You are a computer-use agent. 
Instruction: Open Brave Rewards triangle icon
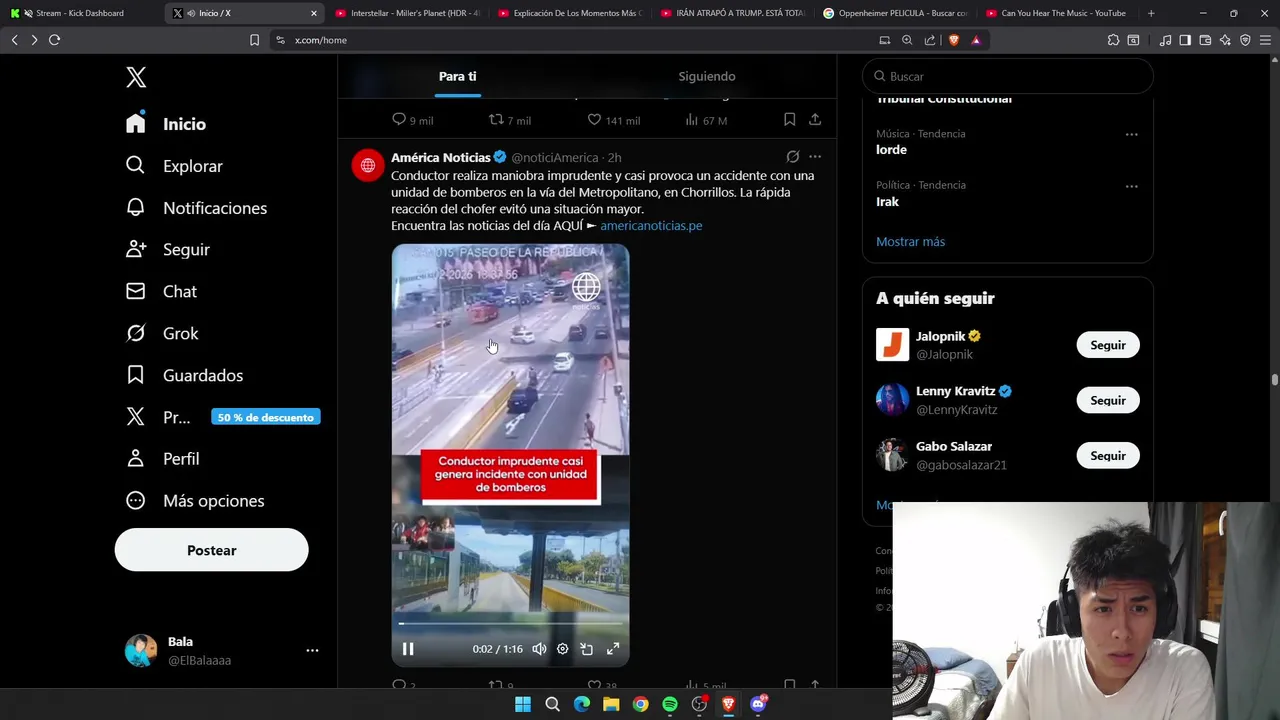point(976,40)
